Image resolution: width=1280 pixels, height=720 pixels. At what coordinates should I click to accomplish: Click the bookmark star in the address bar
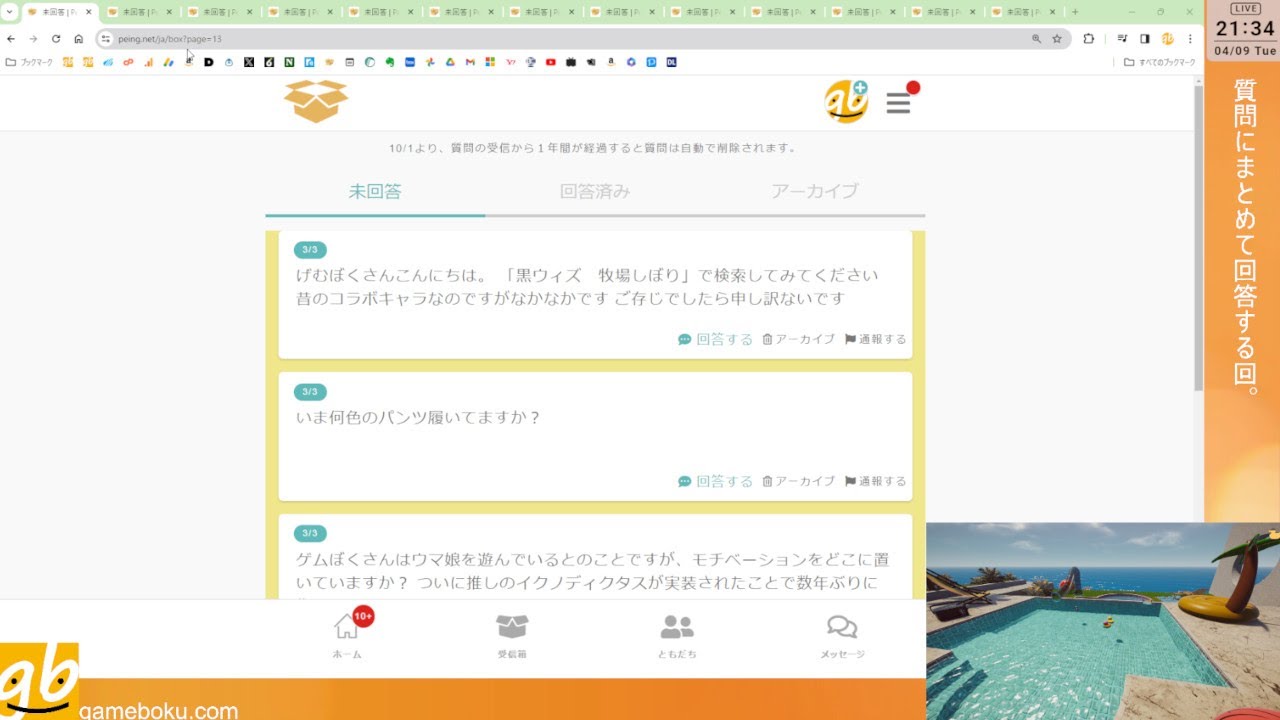pyautogui.click(x=1057, y=38)
